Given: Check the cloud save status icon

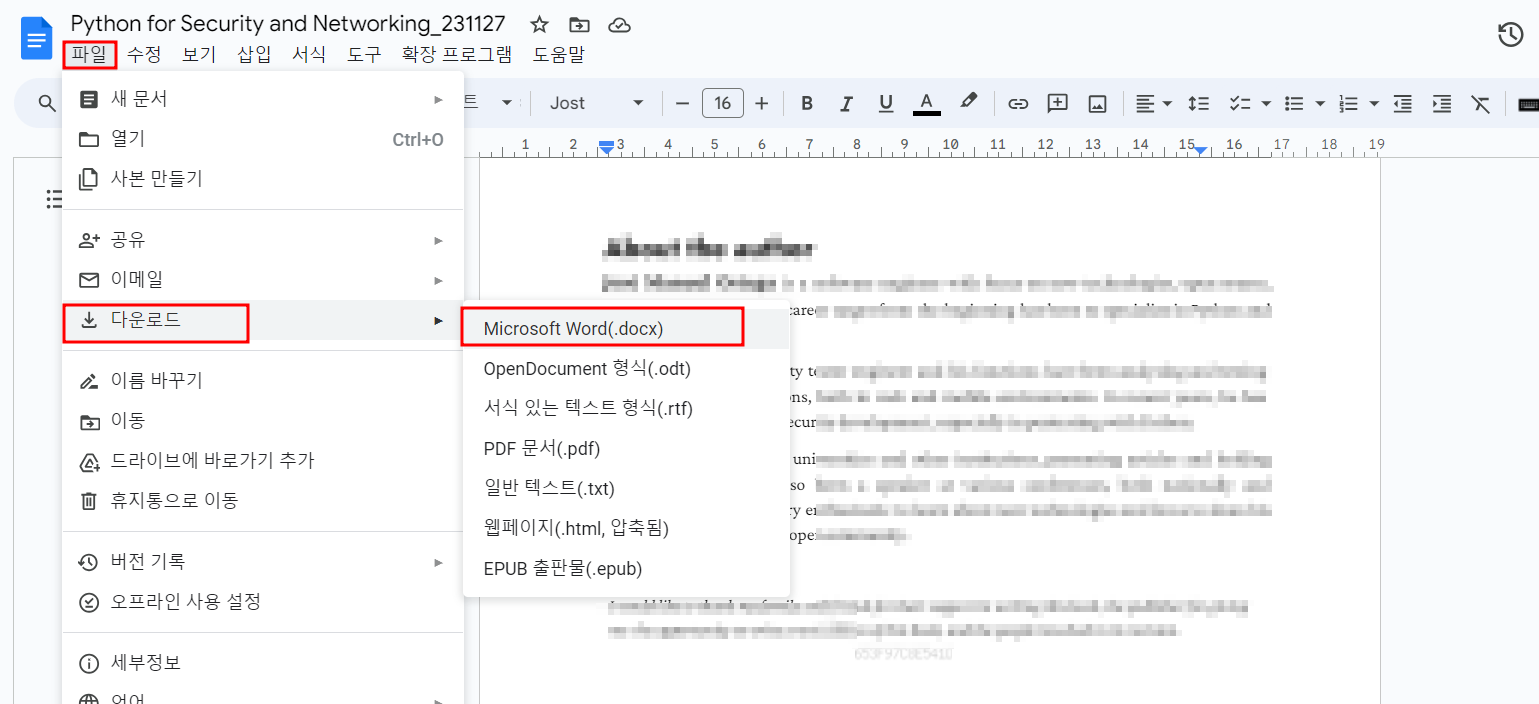Looking at the screenshot, I should pos(620,25).
